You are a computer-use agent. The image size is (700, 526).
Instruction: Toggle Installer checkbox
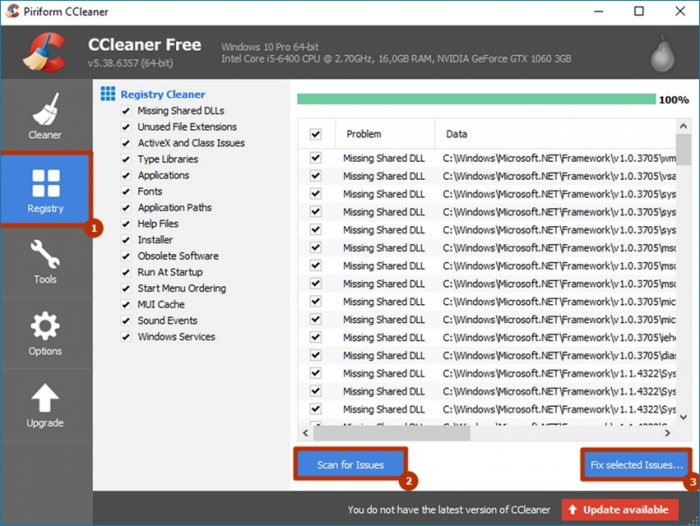click(x=126, y=240)
